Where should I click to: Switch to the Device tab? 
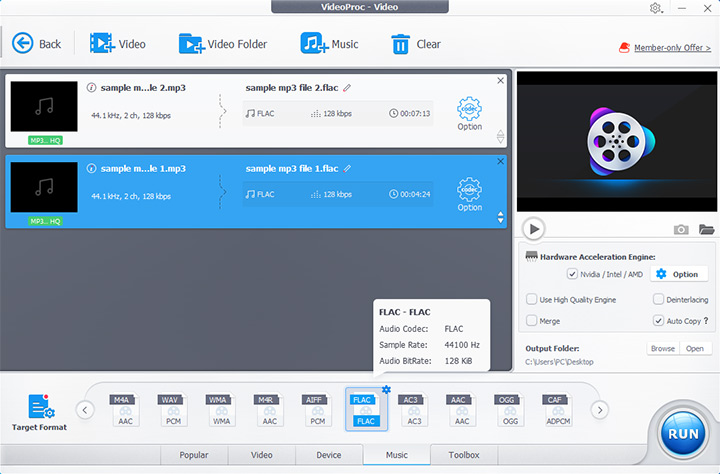tap(329, 455)
